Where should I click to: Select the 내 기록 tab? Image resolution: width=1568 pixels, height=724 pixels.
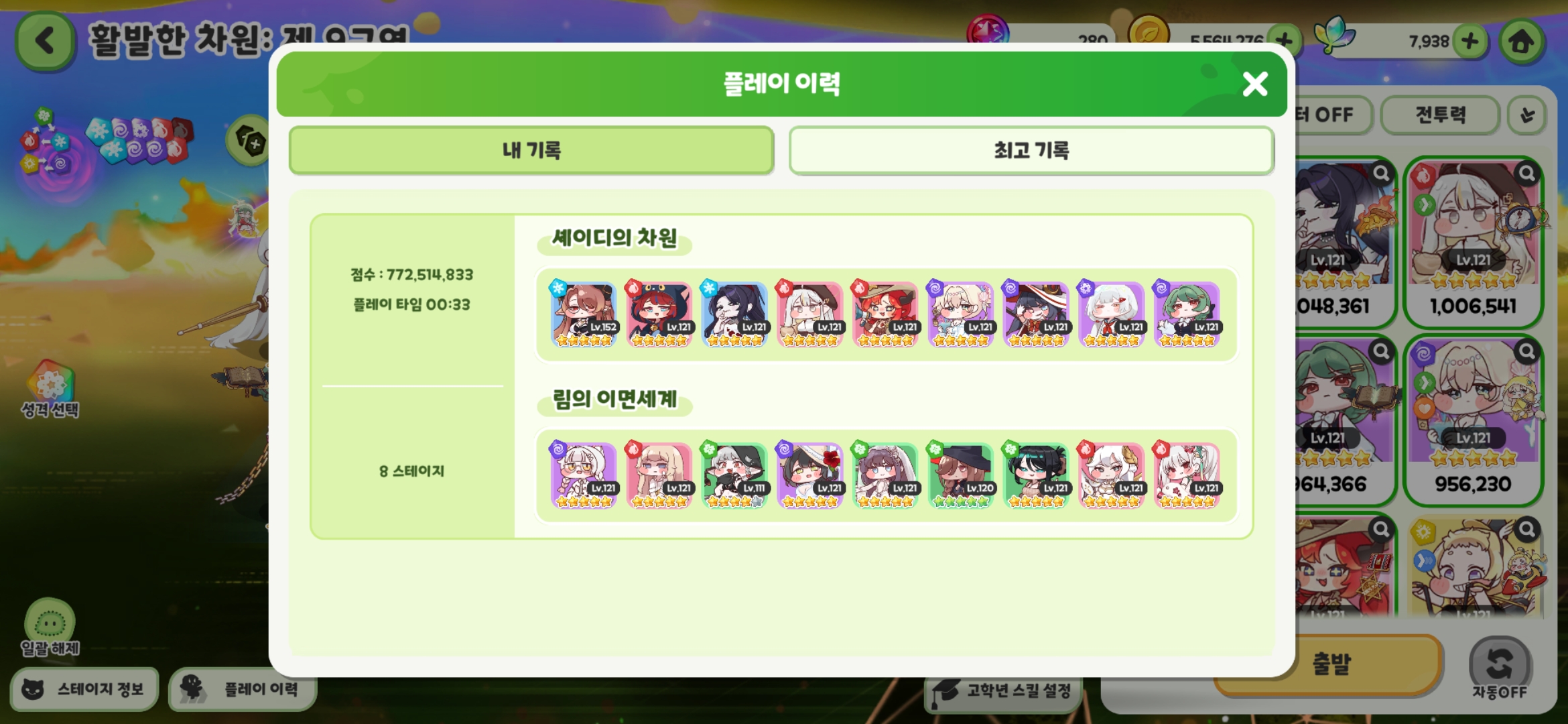click(x=531, y=150)
